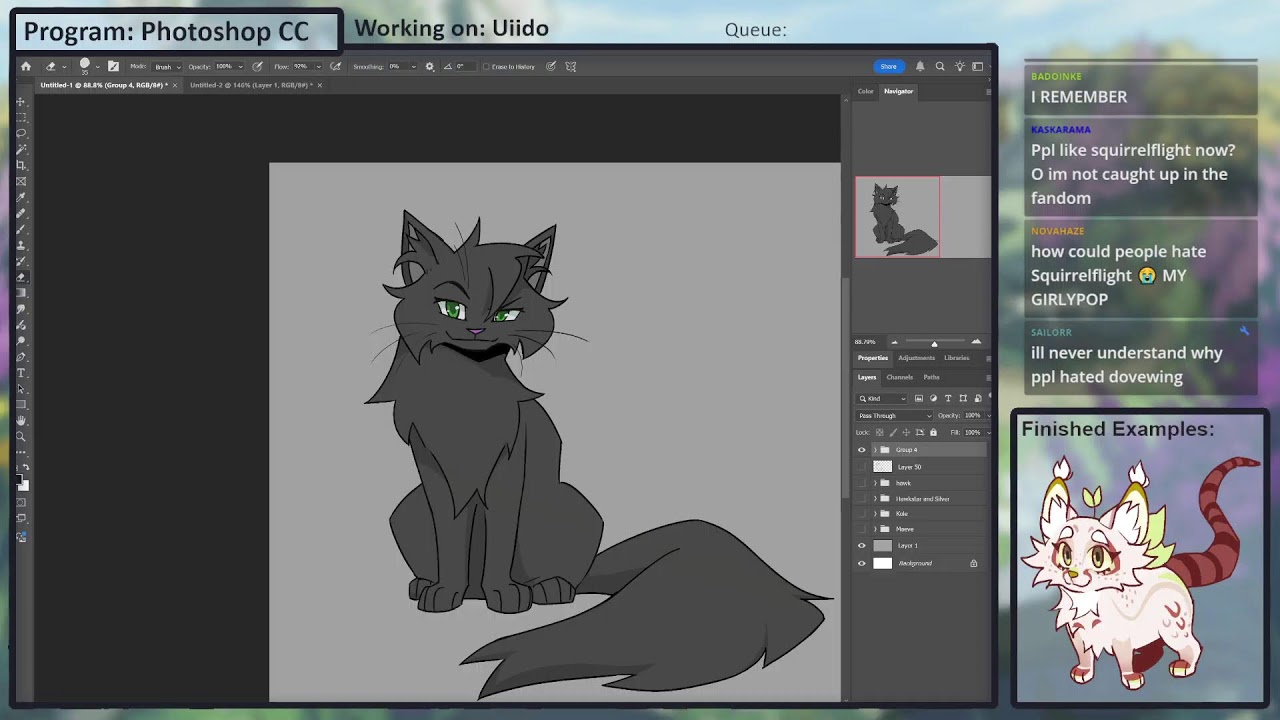
Task: Open the layer filter Kind dropdown
Action: coord(881,398)
